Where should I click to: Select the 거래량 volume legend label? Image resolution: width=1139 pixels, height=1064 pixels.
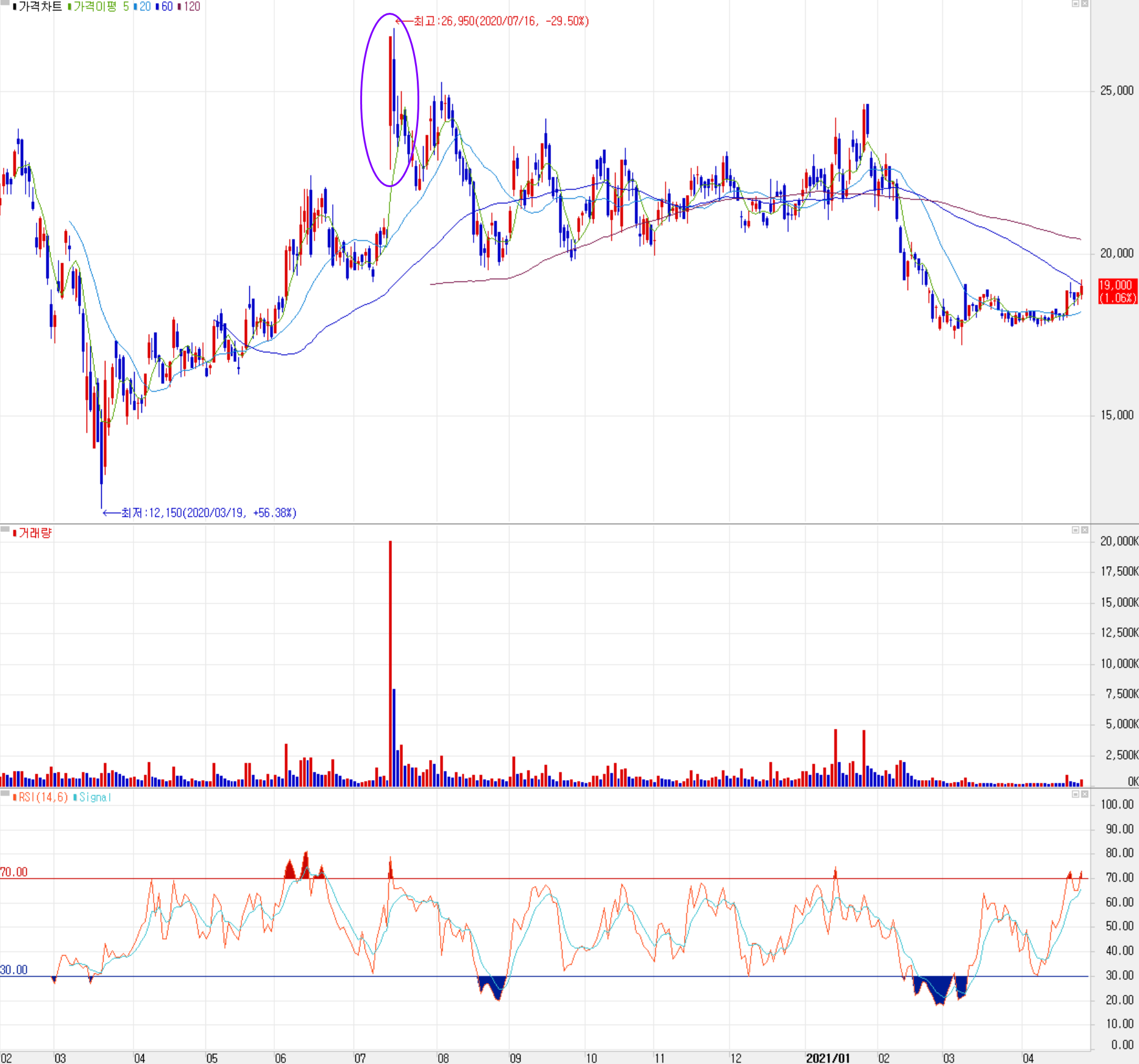[x=35, y=533]
